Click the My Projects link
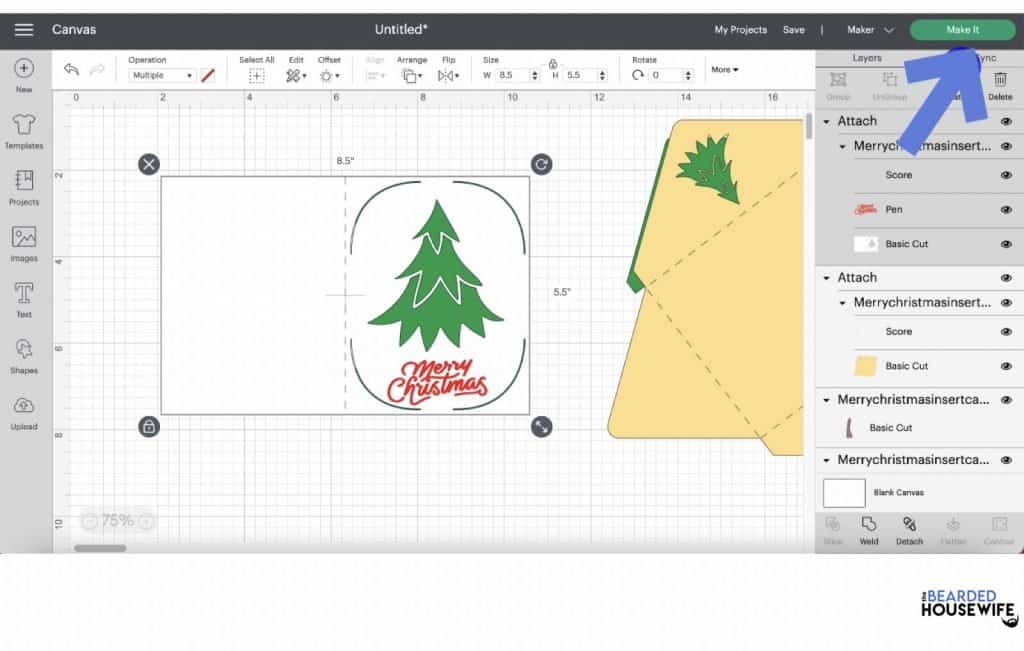The height and width of the screenshot is (651, 1024). click(x=740, y=30)
